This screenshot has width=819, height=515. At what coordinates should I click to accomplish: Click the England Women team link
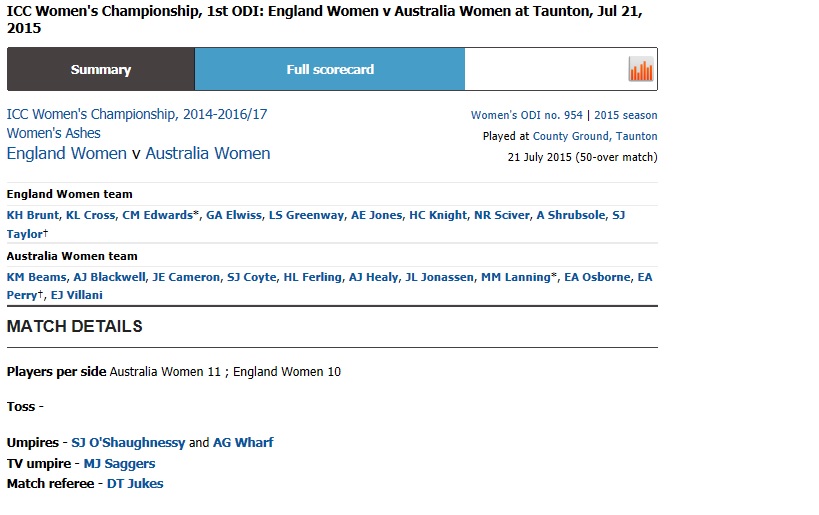(x=66, y=154)
